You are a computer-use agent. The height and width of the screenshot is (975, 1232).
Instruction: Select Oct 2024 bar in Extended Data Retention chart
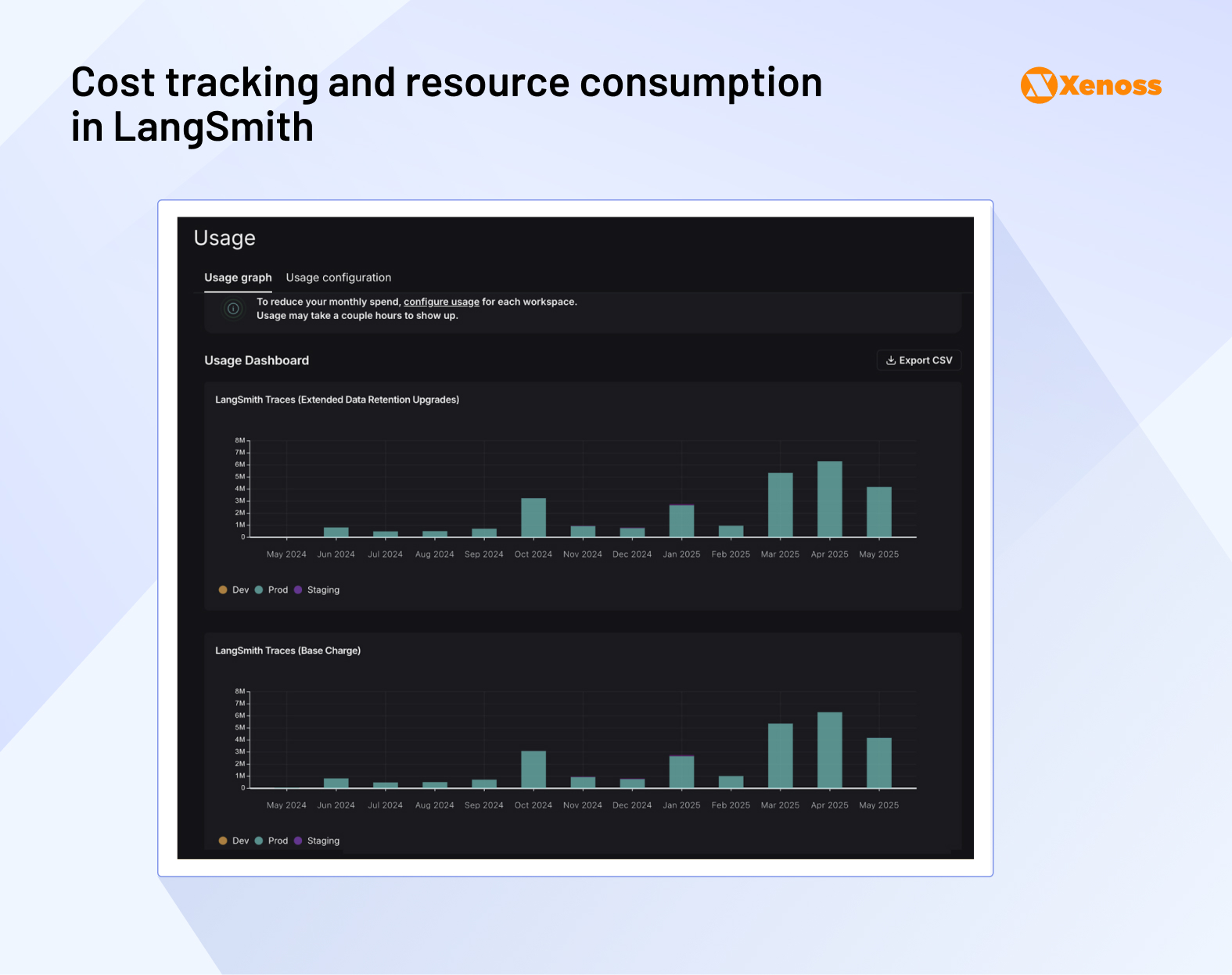[x=533, y=518]
